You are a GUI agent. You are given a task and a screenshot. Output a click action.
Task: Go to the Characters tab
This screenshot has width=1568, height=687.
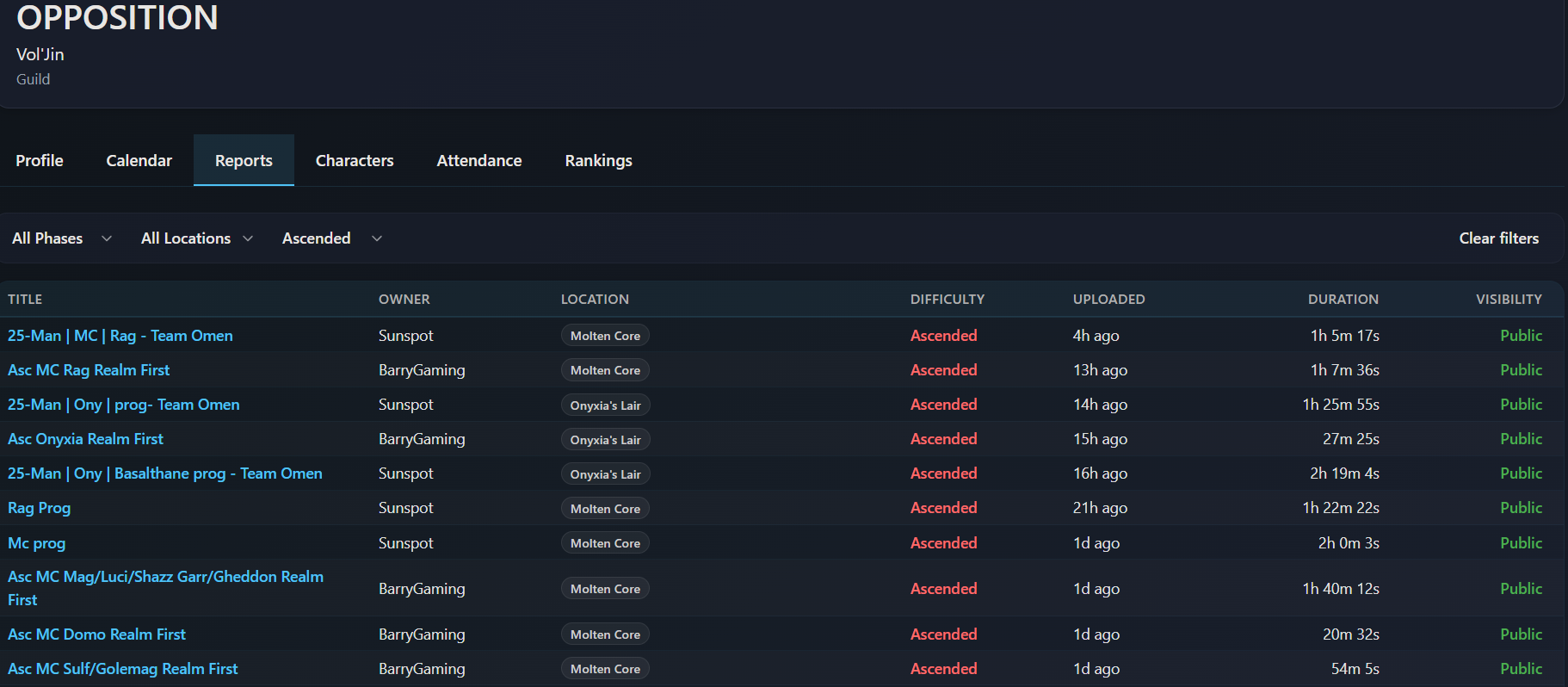click(355, 160)
